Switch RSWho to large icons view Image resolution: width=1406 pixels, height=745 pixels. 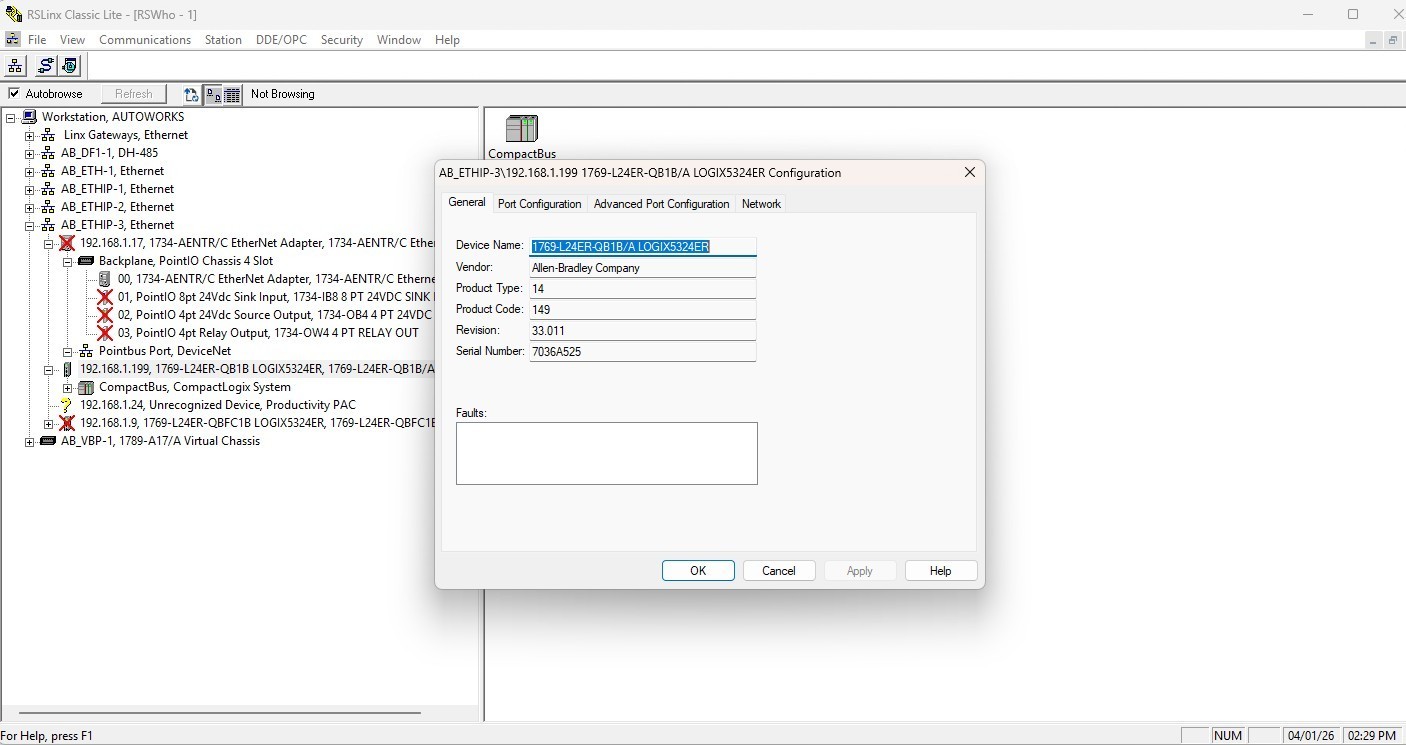point(213,94)
